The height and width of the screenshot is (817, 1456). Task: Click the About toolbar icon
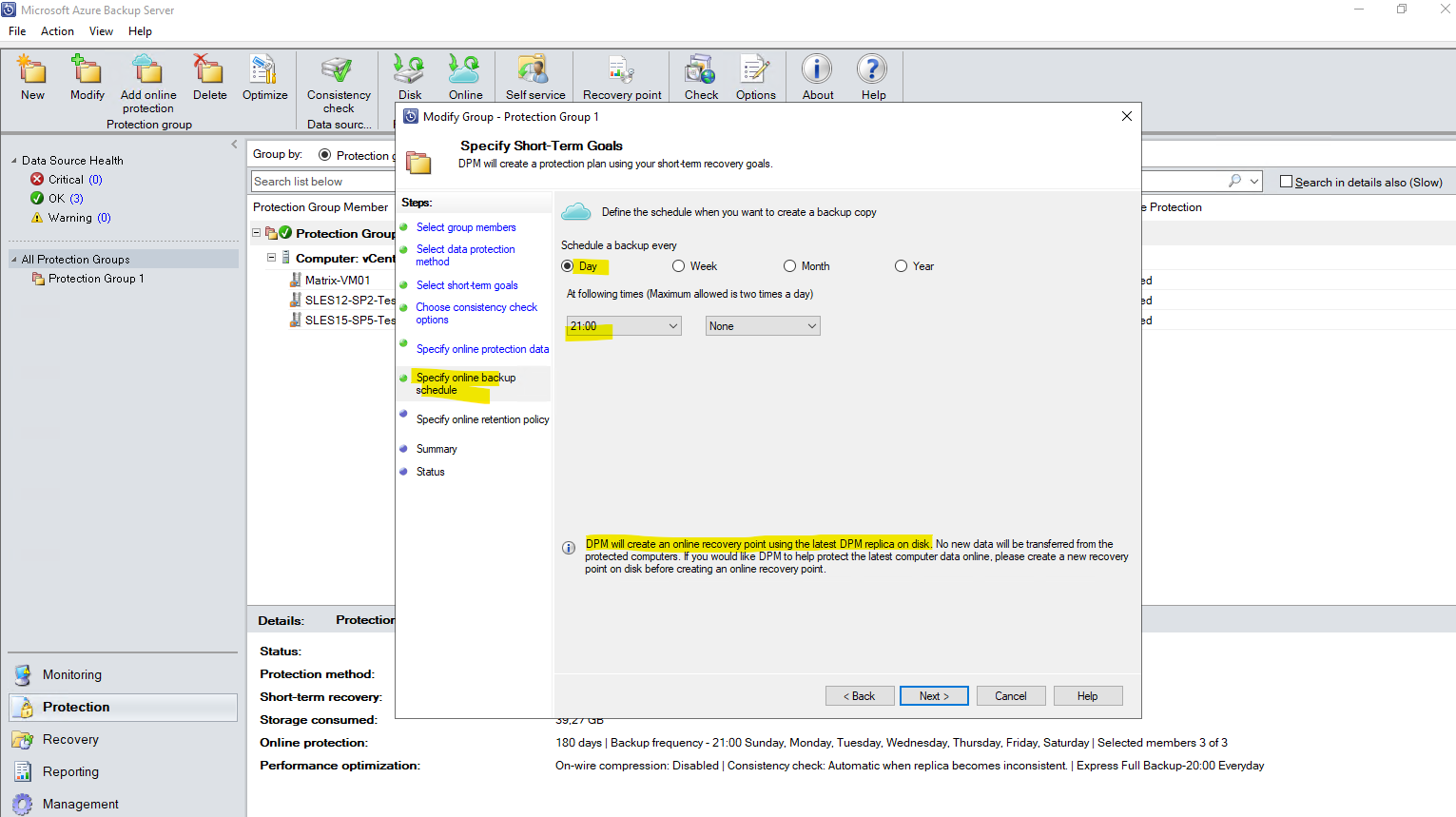pos(817,69)
